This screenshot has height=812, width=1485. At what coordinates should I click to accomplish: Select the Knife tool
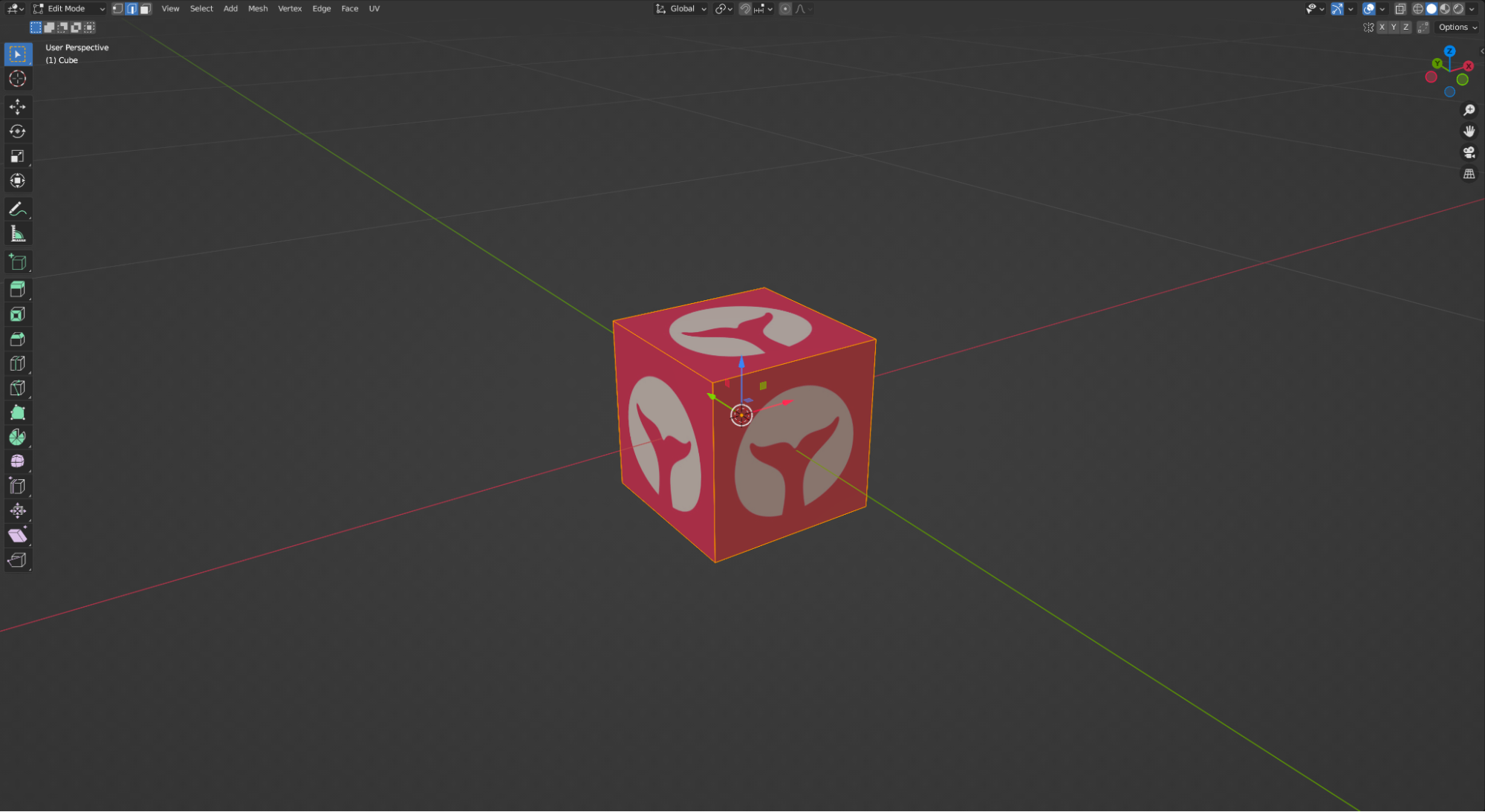point(17,388)
